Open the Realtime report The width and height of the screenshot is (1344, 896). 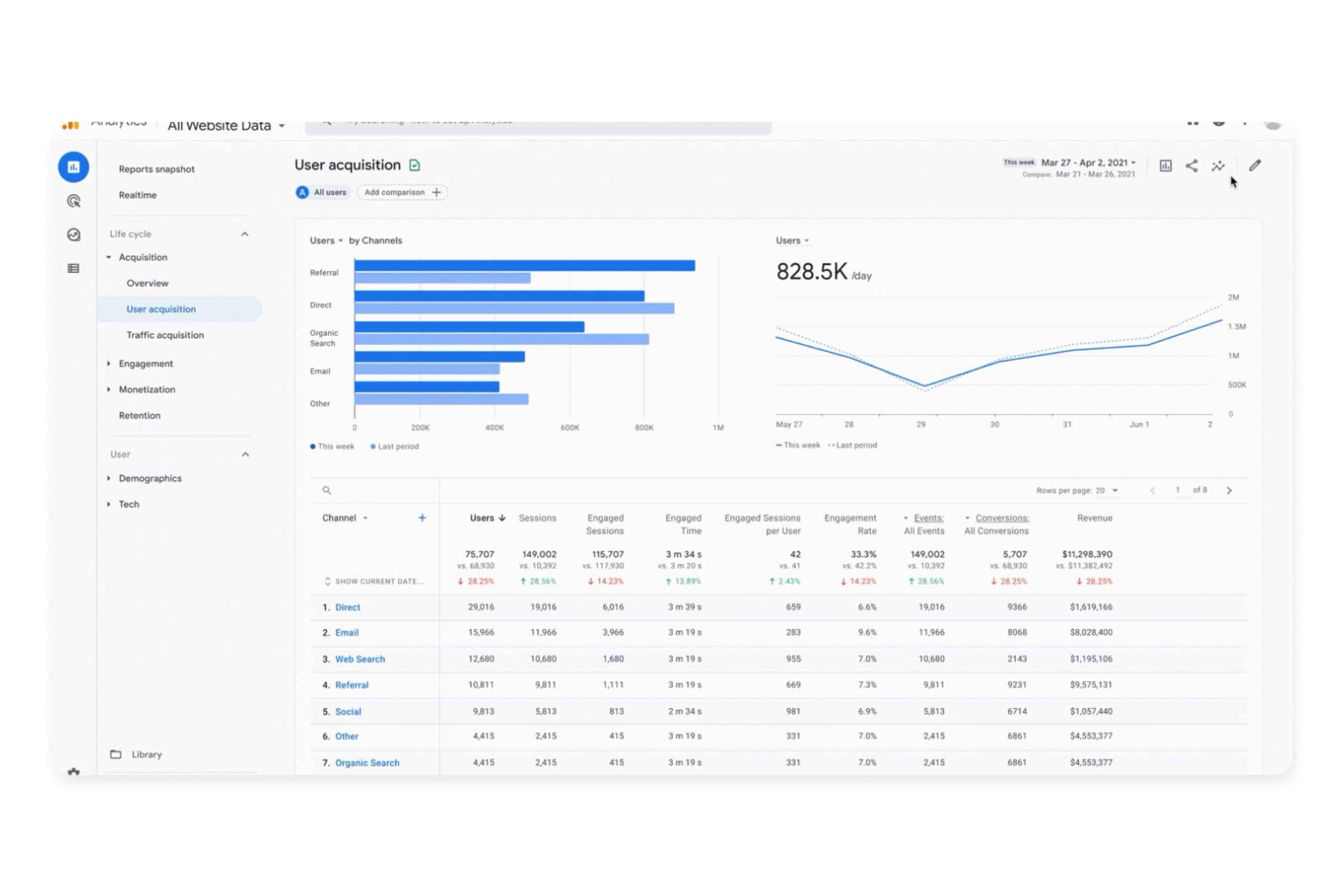click(x=137, y=195)
